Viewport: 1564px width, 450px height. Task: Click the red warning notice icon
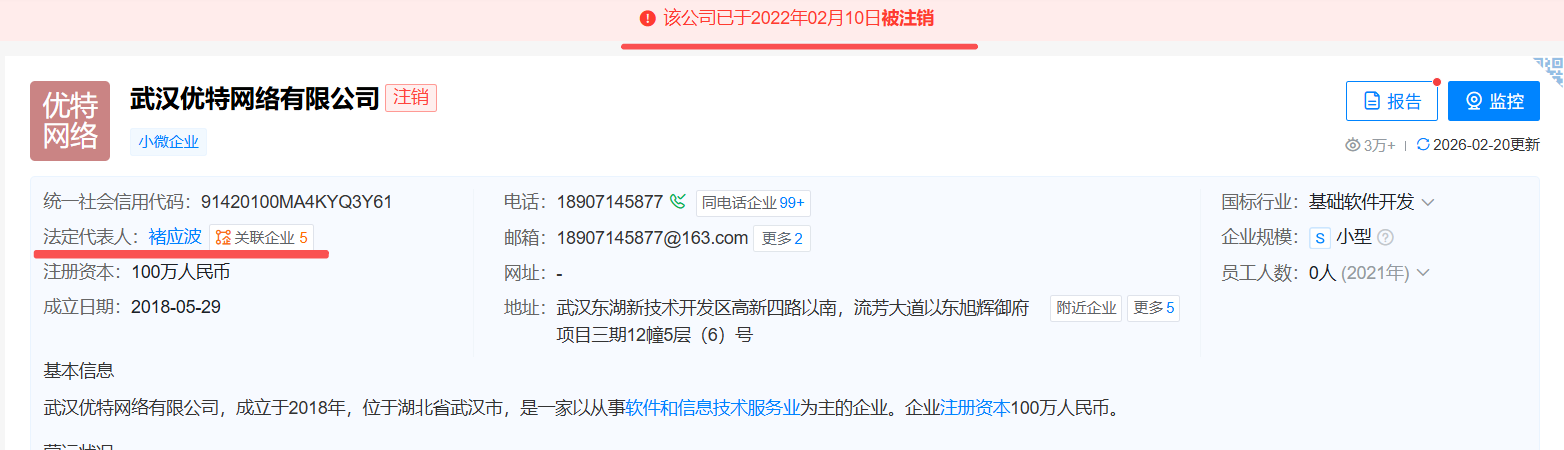(648, 18)
